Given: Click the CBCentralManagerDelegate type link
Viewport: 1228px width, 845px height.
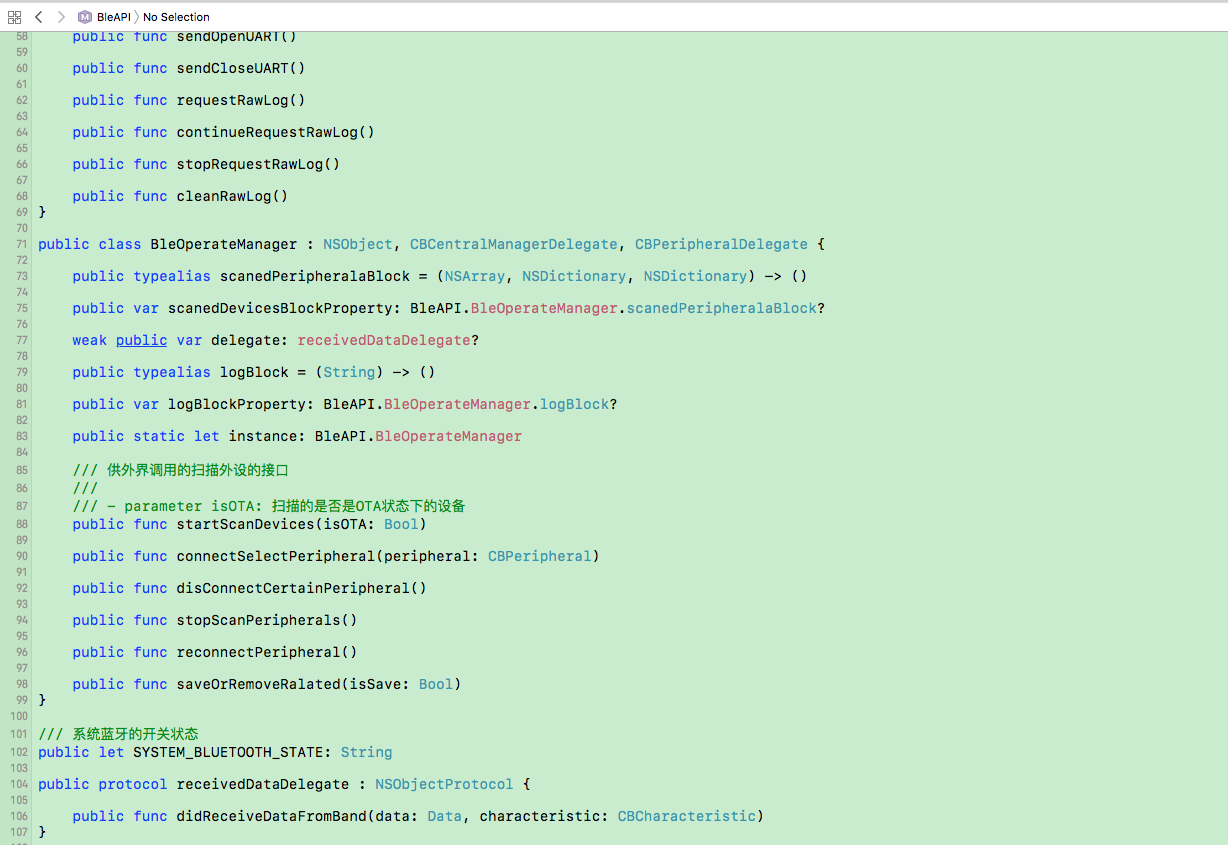Looking at the screenshot, I should click(x=514, y=244).
